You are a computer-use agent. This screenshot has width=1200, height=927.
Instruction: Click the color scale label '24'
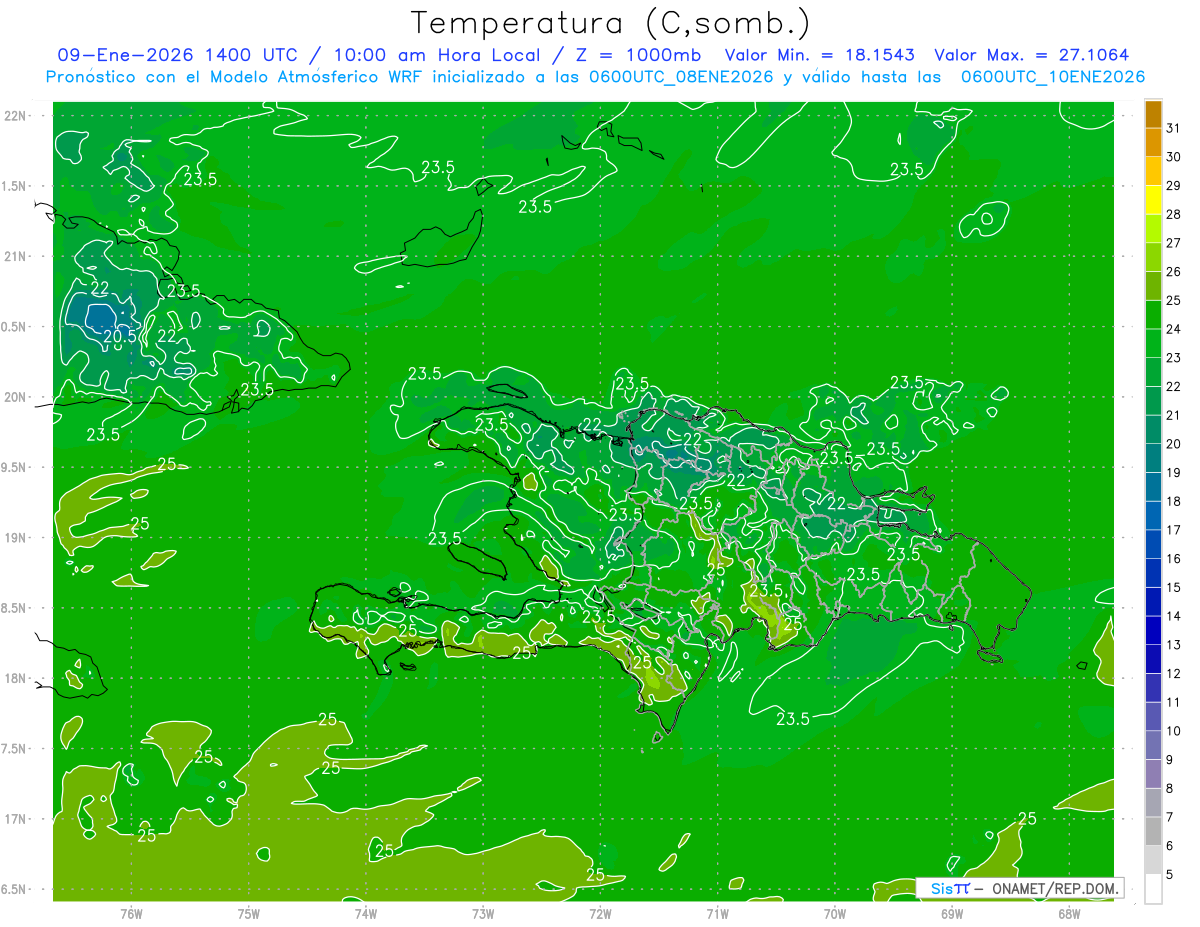click(1174, 329)
